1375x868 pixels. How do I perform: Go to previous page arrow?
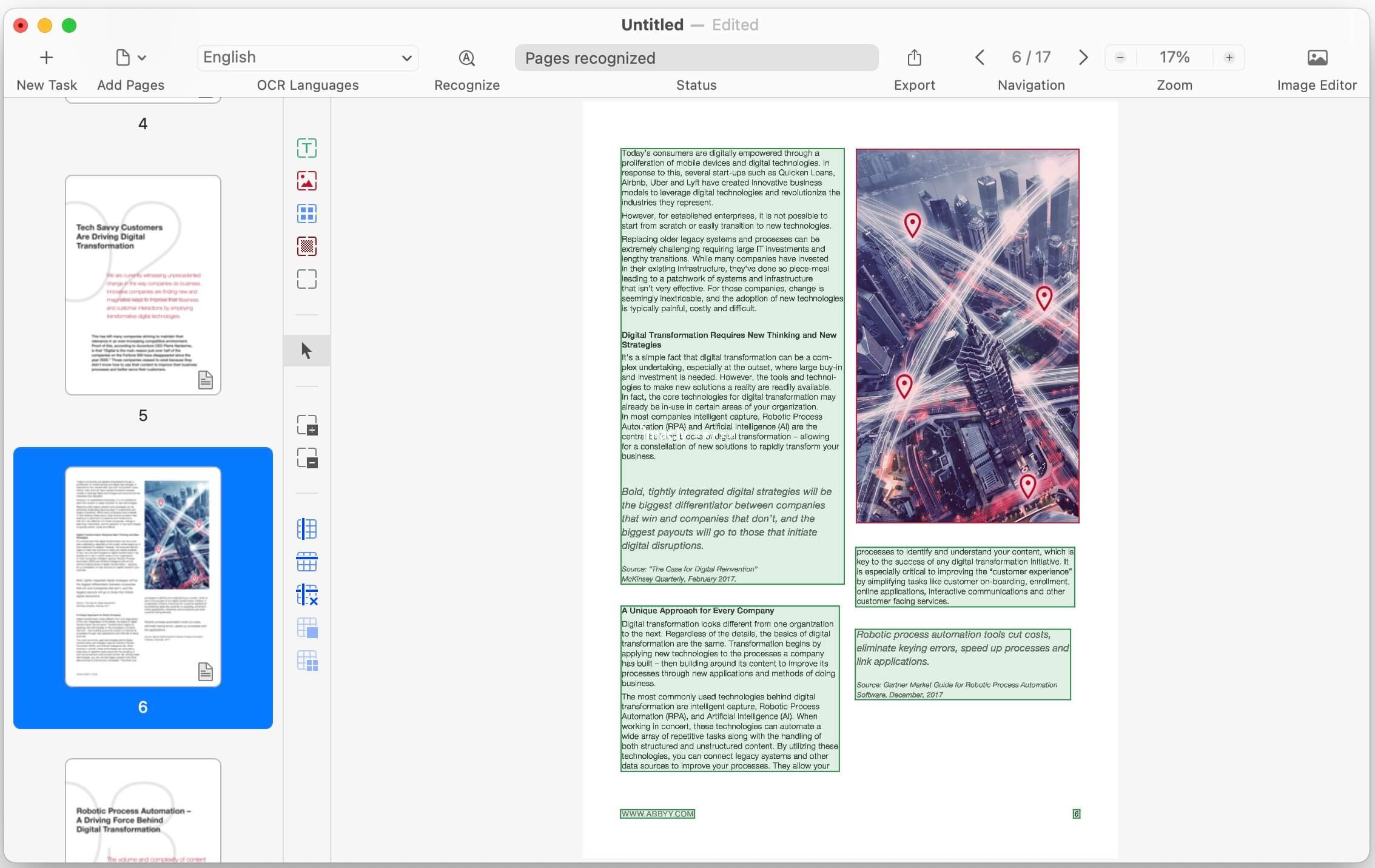point(980,58)
